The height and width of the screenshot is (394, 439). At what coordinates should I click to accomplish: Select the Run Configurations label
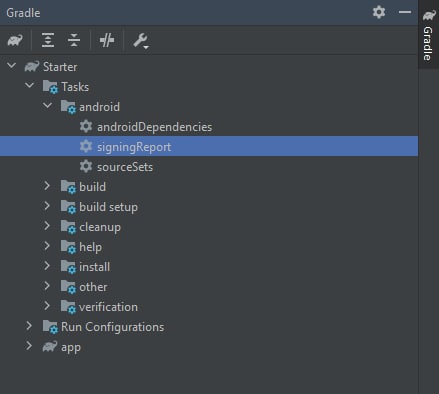point(113,327)
